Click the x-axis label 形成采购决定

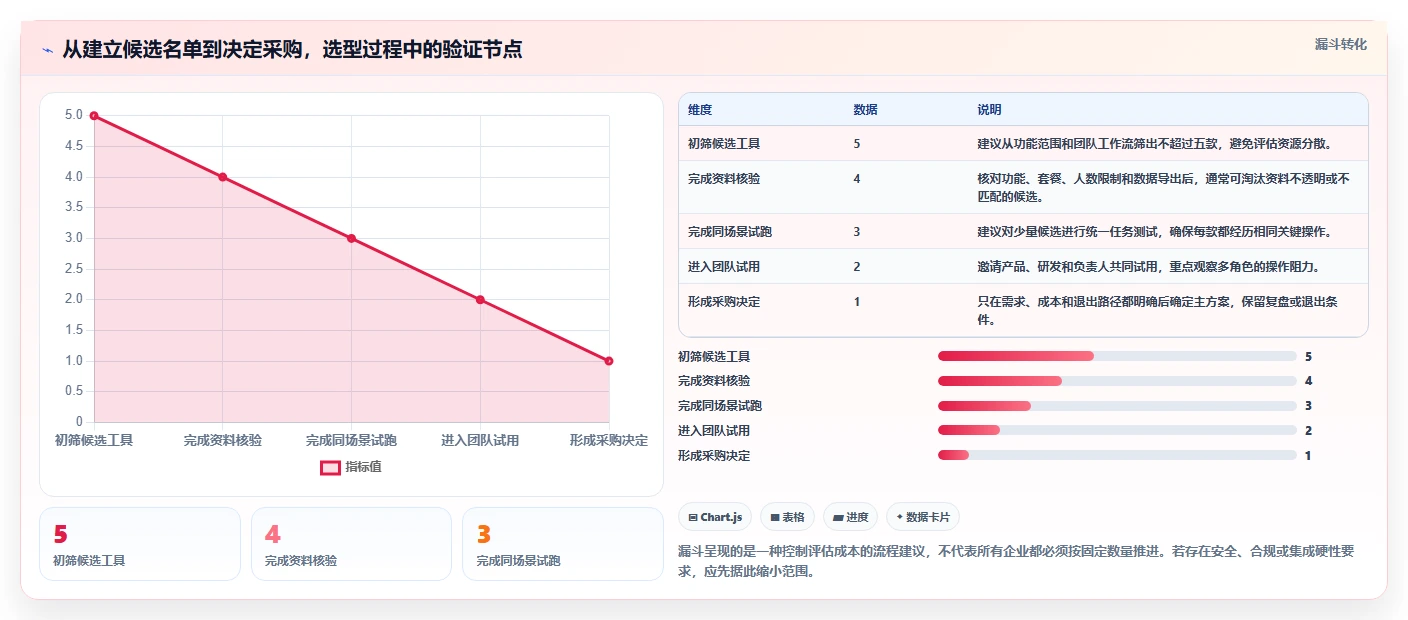(x=608, y=441)
